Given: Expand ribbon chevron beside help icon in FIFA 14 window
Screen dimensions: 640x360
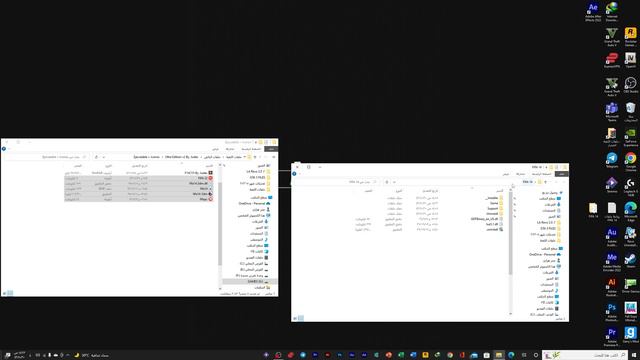Looking at the screenshot, I should 300,173.
